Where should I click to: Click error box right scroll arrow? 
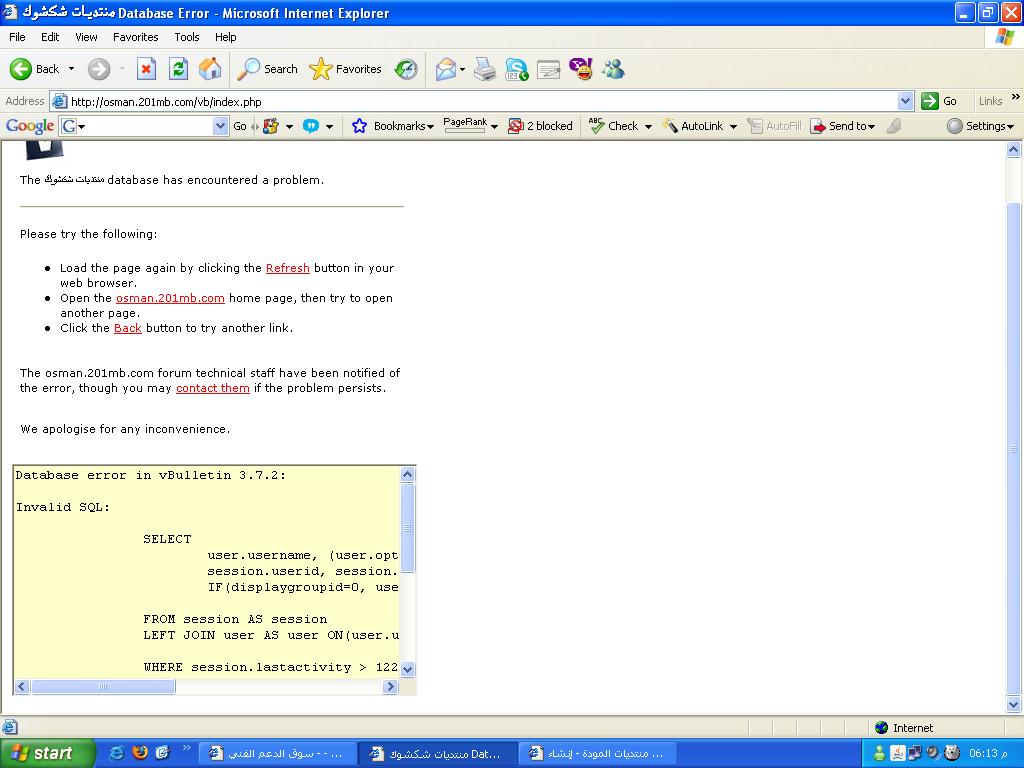[x=391, y=686]
